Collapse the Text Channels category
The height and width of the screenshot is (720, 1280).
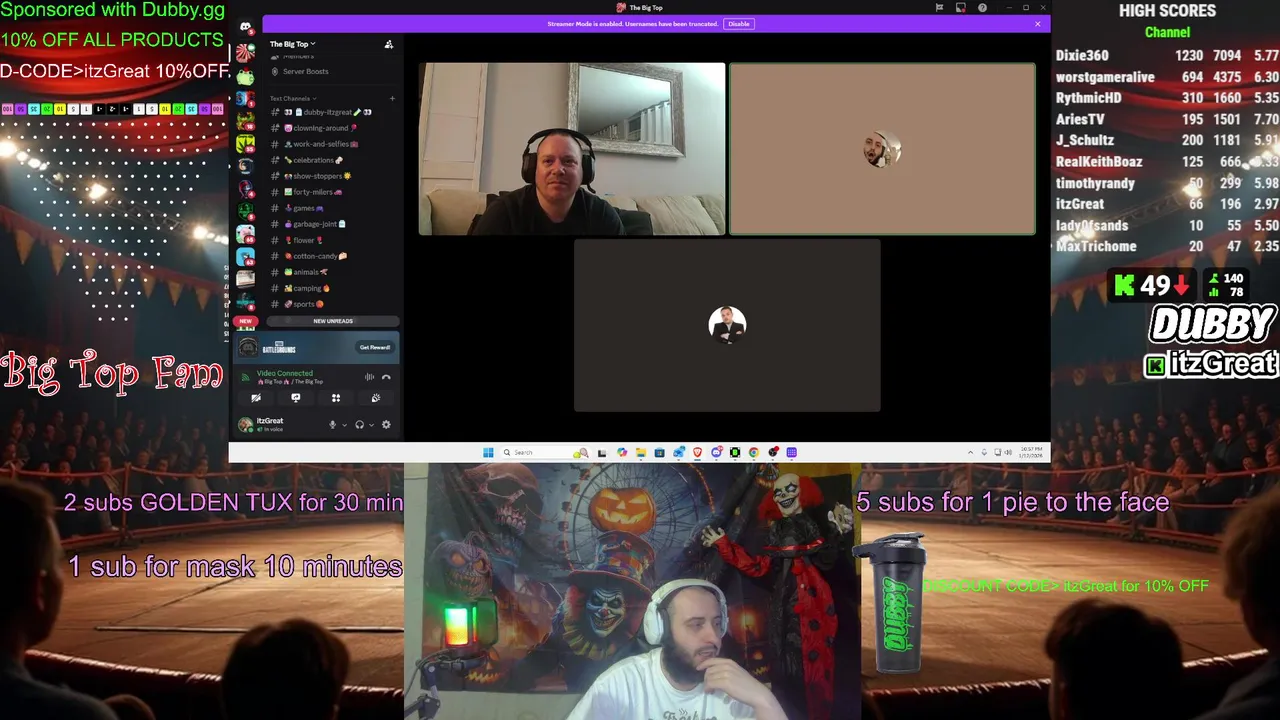click(x=292, y=98)
